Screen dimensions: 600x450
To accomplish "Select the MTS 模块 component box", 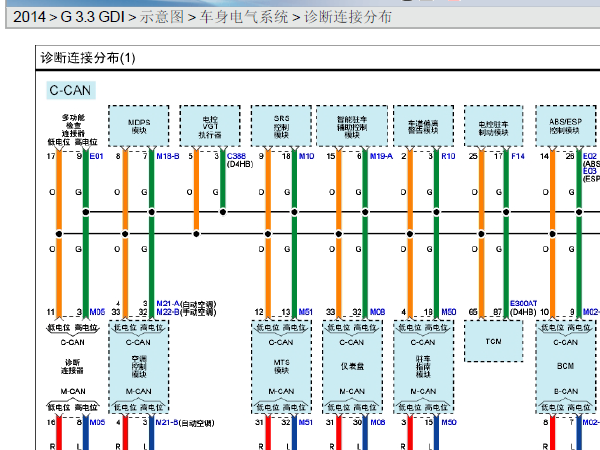I will click(281, 367).
